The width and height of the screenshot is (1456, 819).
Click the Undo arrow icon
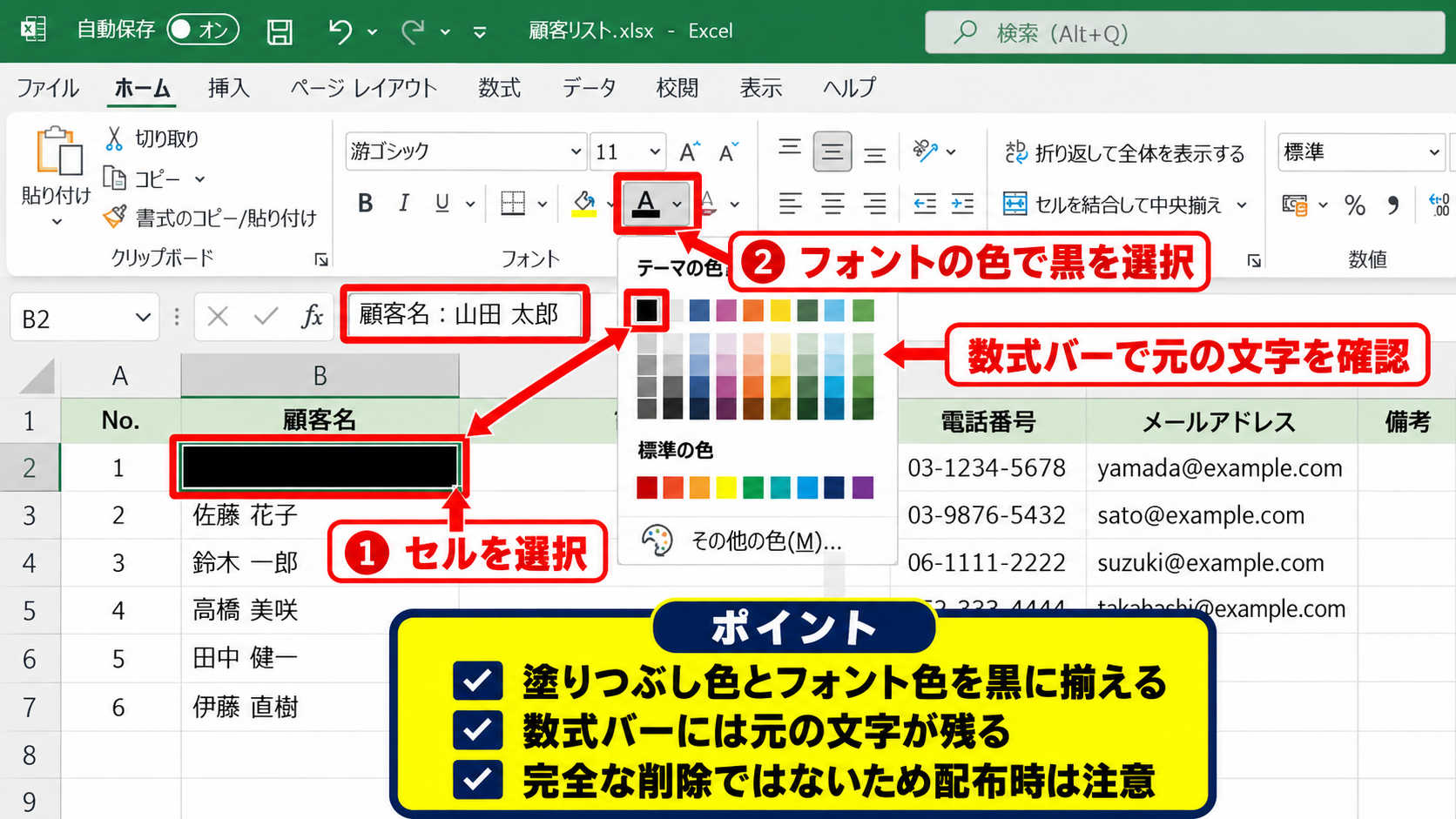340,32
